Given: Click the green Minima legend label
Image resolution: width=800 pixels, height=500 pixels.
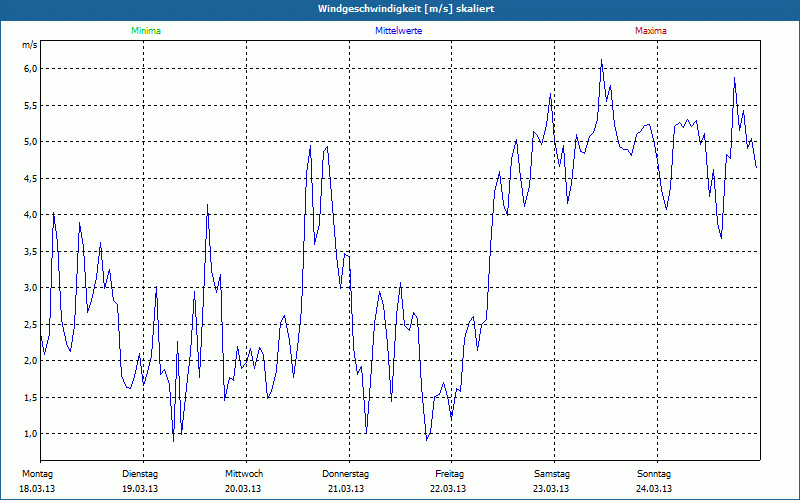Looking at the screenshot, I should click(x=146, y=31).
